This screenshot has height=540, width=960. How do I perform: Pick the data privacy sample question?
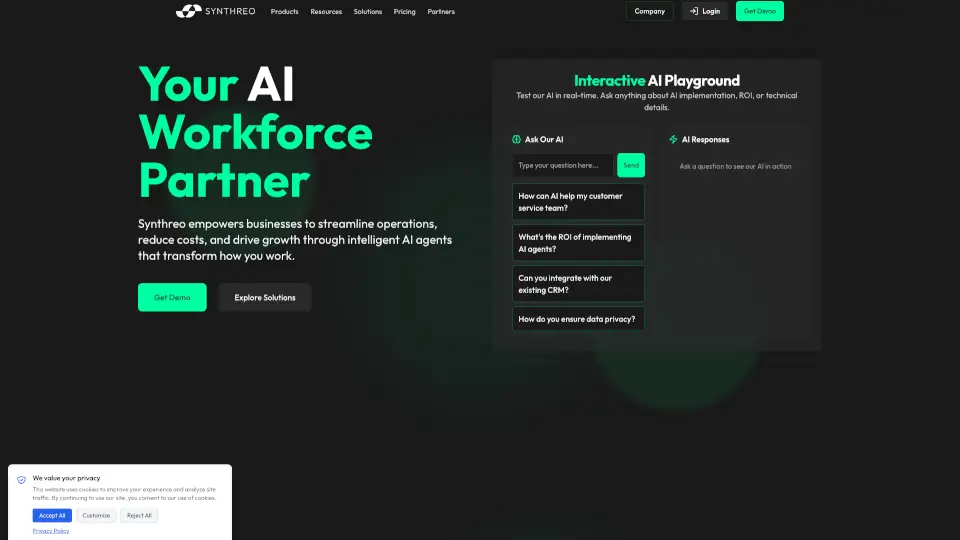(578, 319)
